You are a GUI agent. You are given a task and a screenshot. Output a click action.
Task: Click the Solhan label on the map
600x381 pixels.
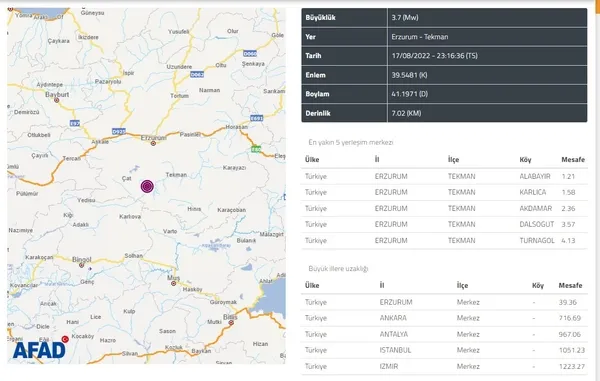134,256
